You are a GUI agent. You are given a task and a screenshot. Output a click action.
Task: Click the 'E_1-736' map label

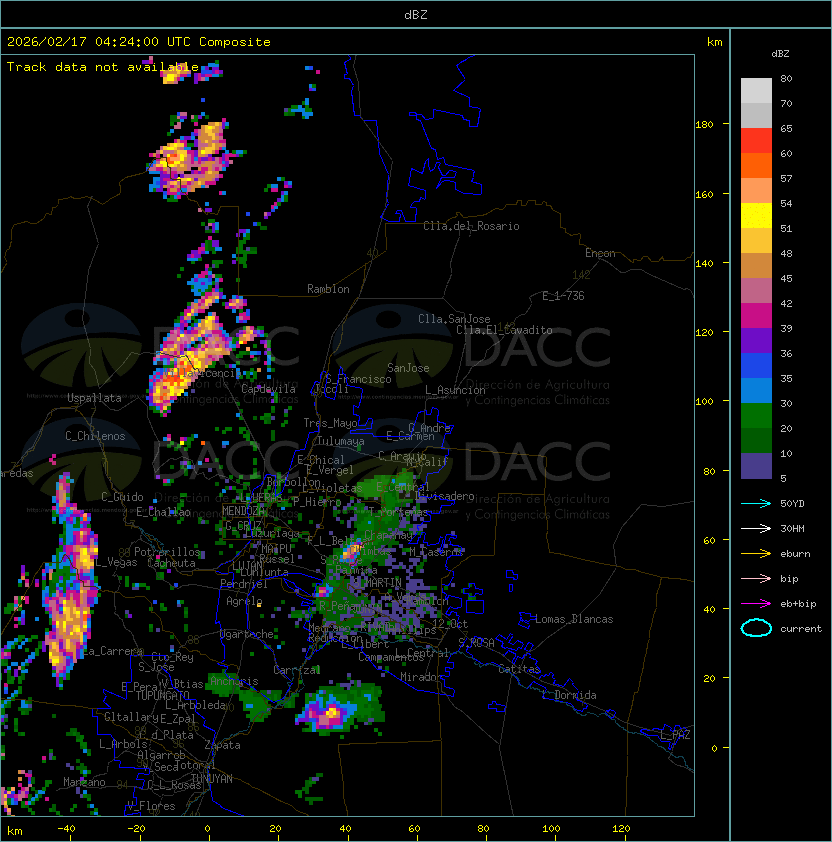(x=563, y=296)
